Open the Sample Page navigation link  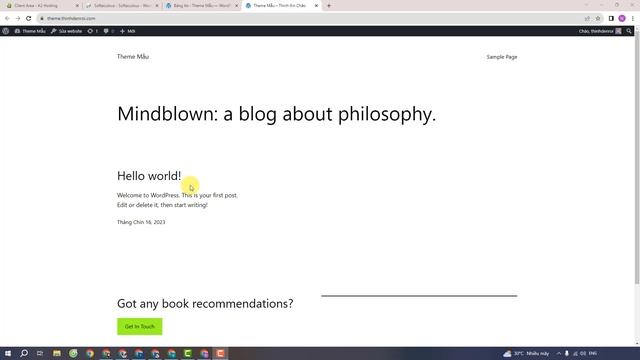click(x=502, y=57)
